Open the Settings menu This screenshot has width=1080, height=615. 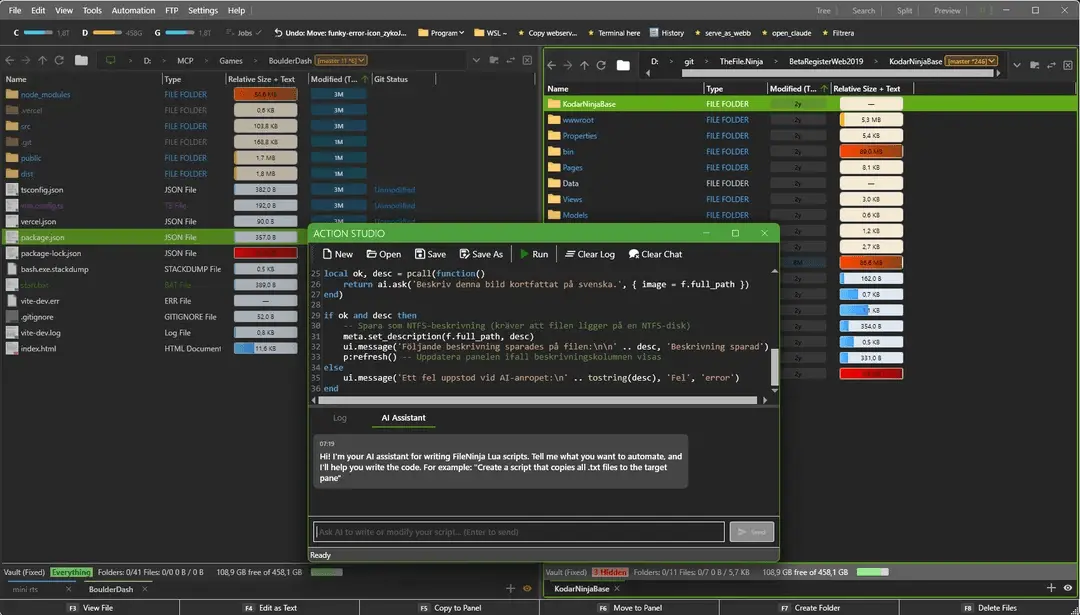(x=202, y=10)
